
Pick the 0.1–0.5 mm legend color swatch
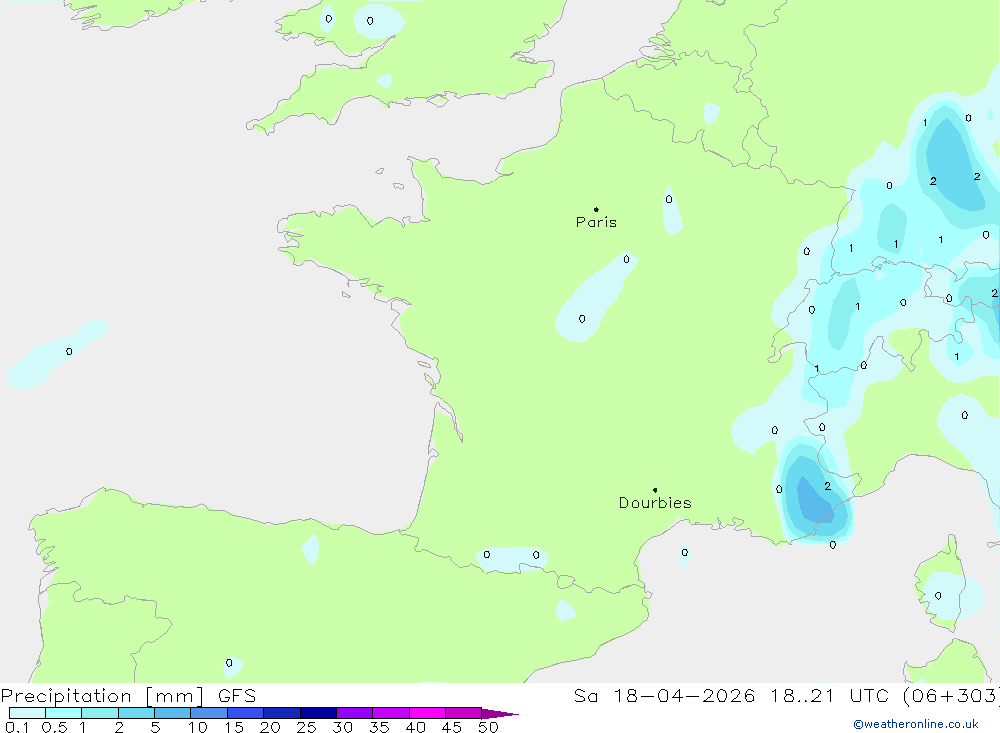point(27,713)
